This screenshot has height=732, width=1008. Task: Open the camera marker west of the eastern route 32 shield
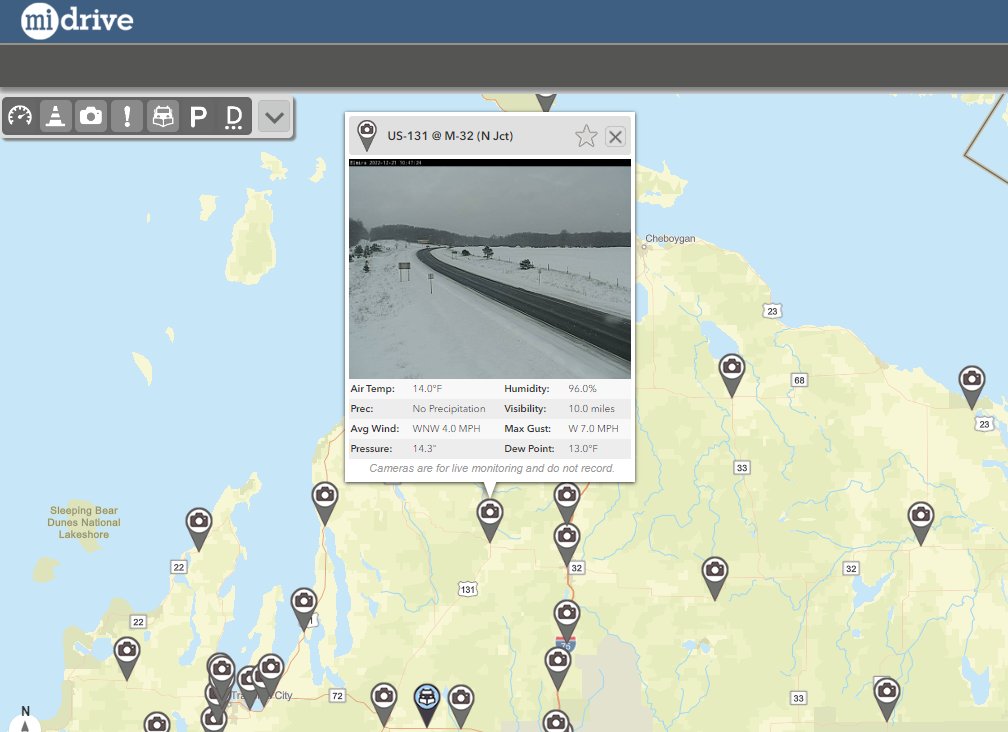(x=715, y=578)
